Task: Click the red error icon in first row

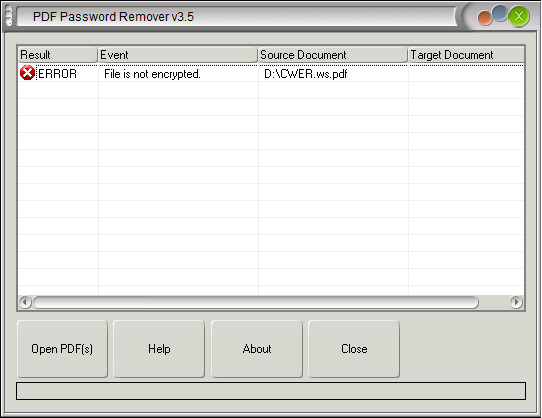Action: tap(27, 73)
